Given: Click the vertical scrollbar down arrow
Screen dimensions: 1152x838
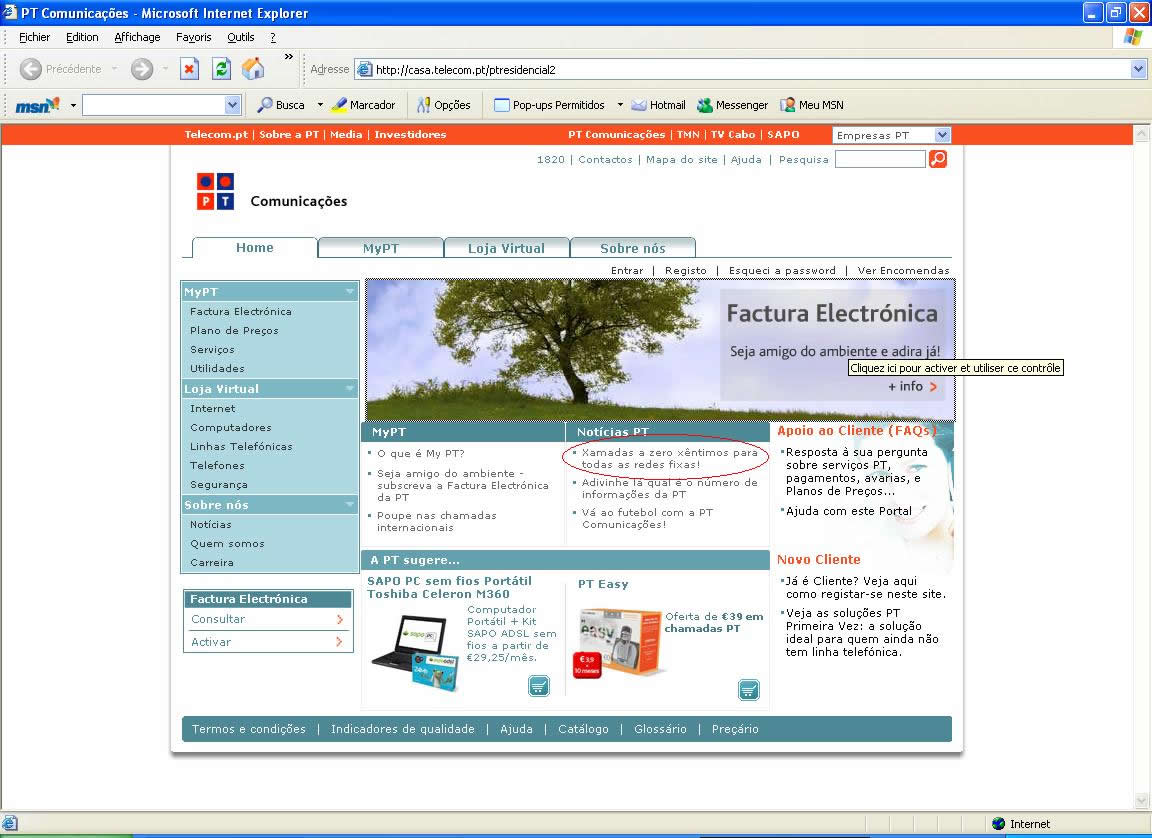Looking at the screenshot, I should tap(1141, 800).
